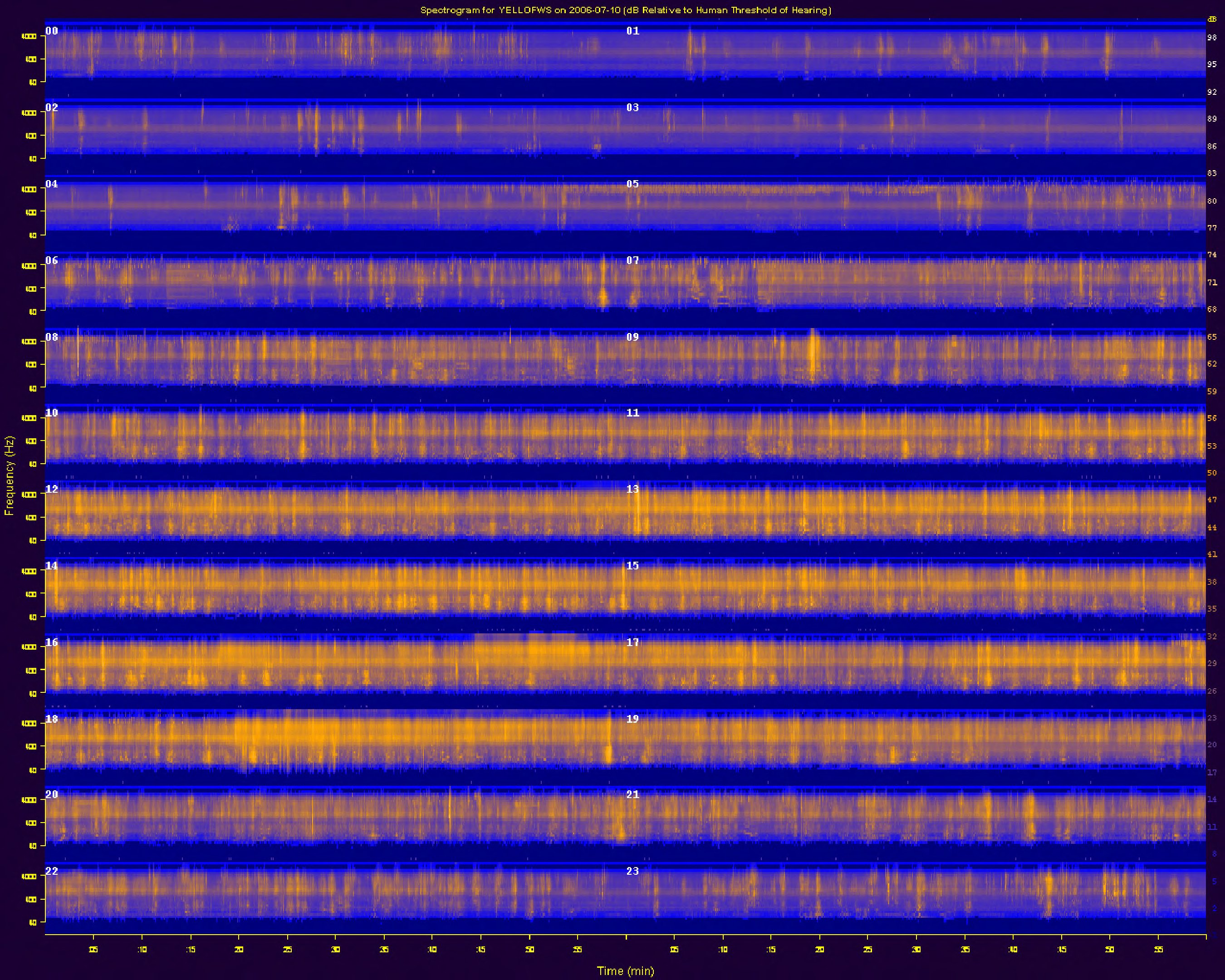Click the 98 value on dB scale
The width and height of the screenshot is (1225, 980).
(1212, 38)
